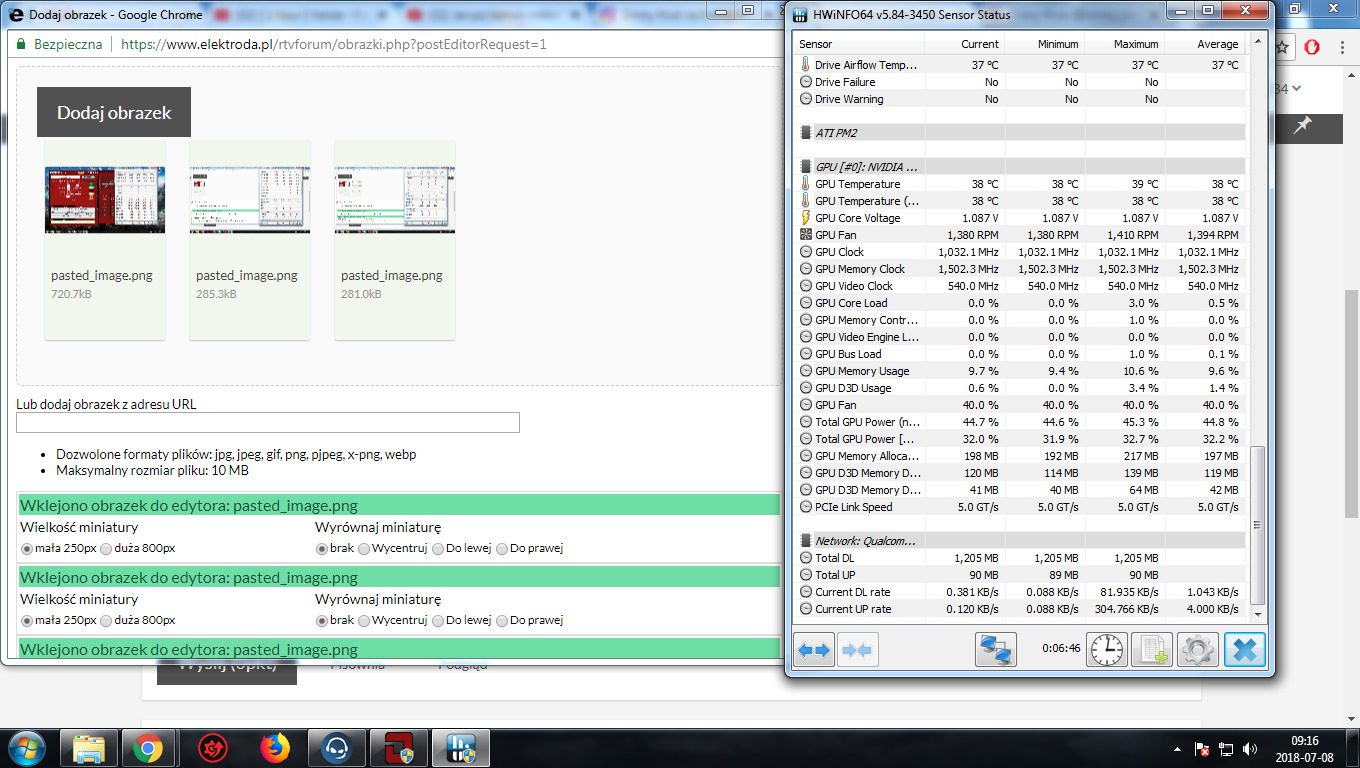This screenshot has height=768, width=1360.
Task: Click the Minimum column header
Action: pos(1044,44)
